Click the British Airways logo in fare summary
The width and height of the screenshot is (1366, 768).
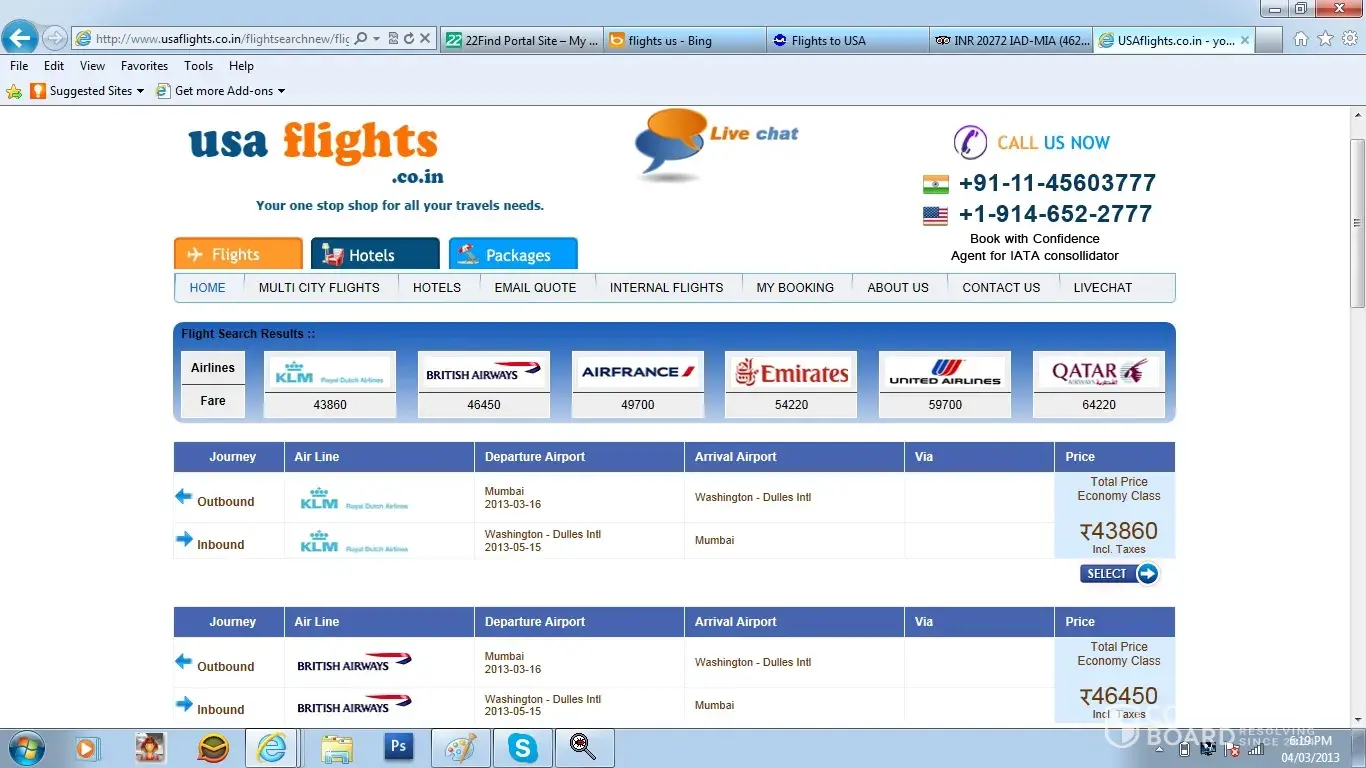point(484,373)
